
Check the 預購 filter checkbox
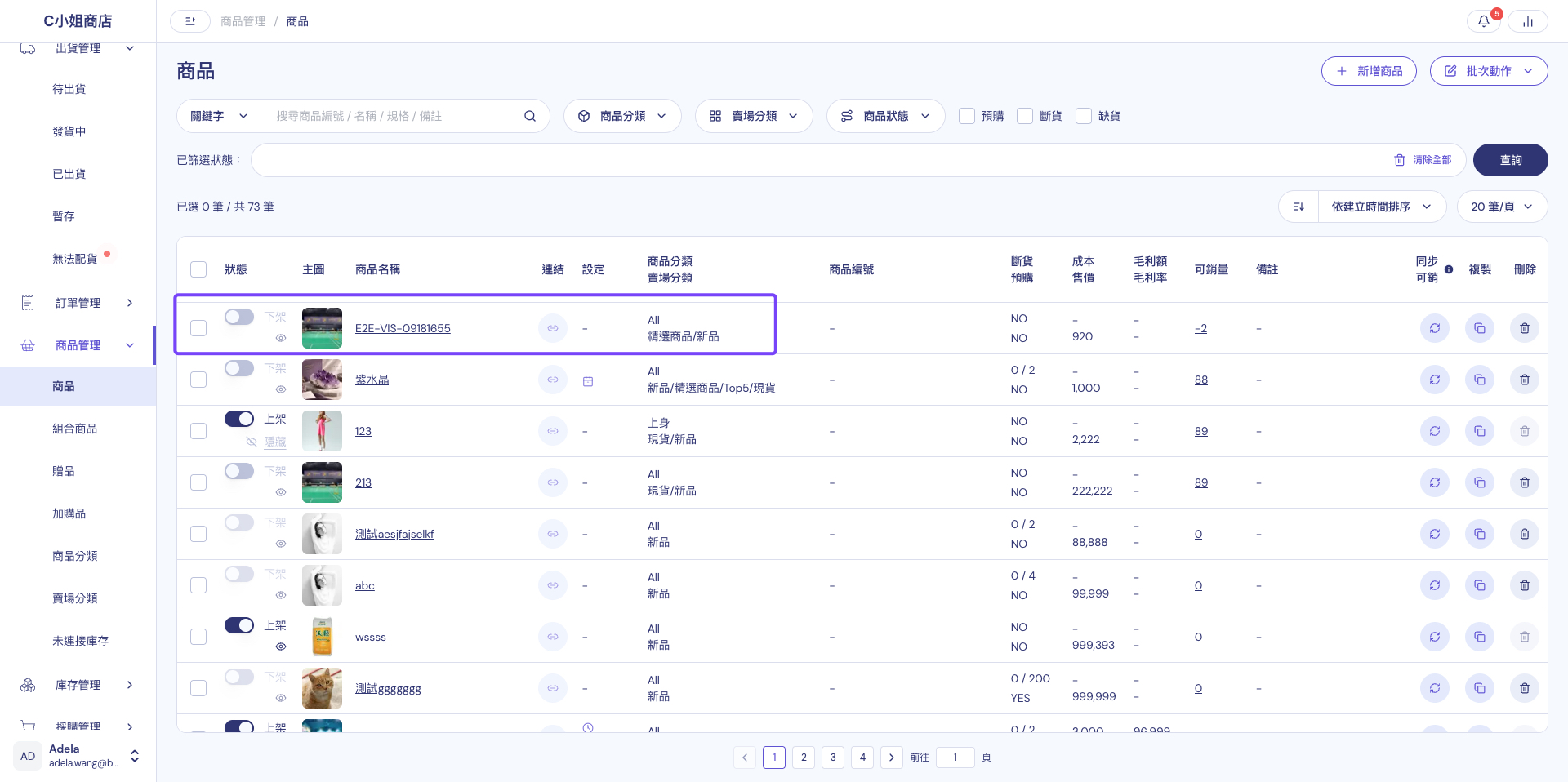[x=967, y=116]
